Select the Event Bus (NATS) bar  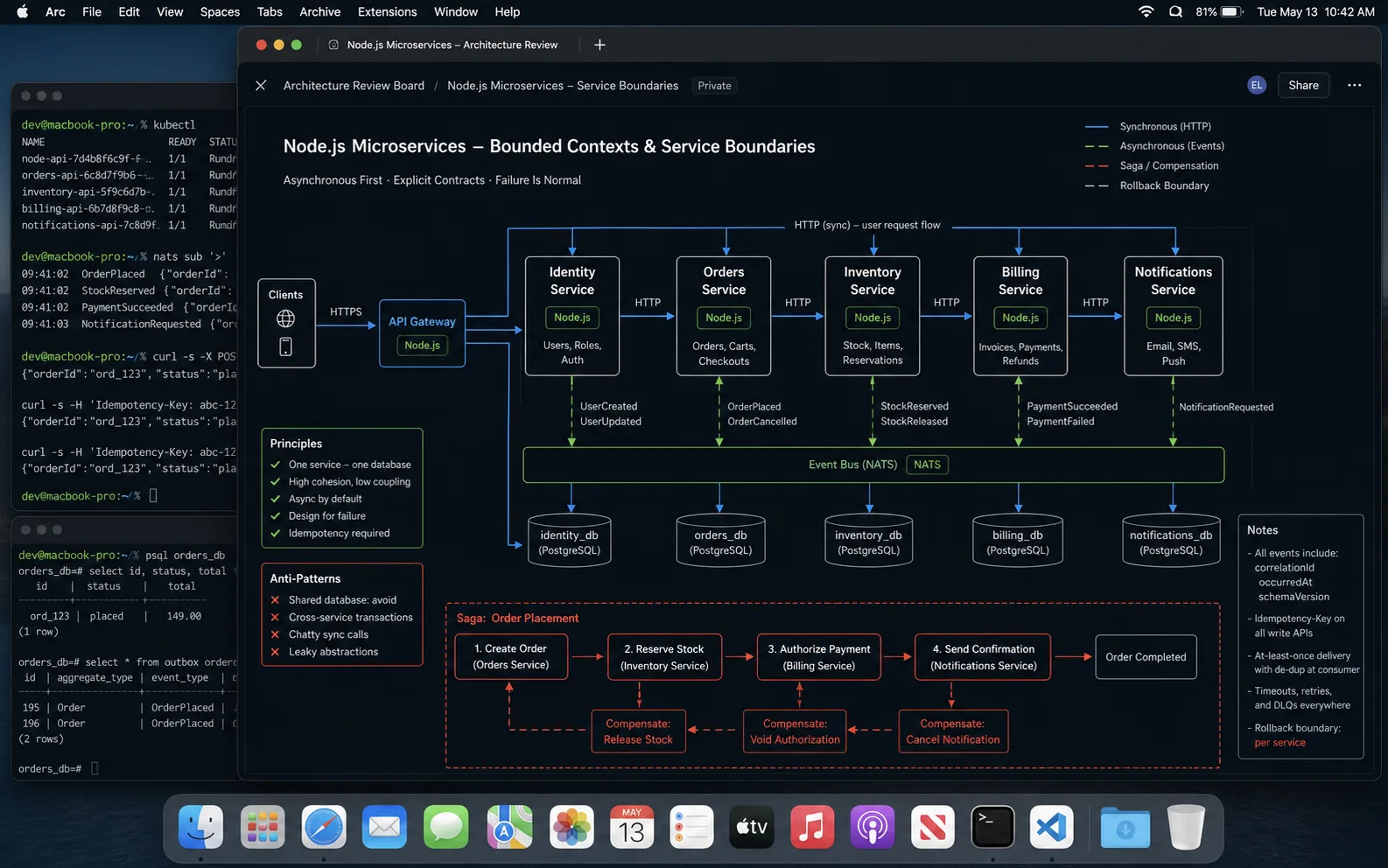click(873, 465)
